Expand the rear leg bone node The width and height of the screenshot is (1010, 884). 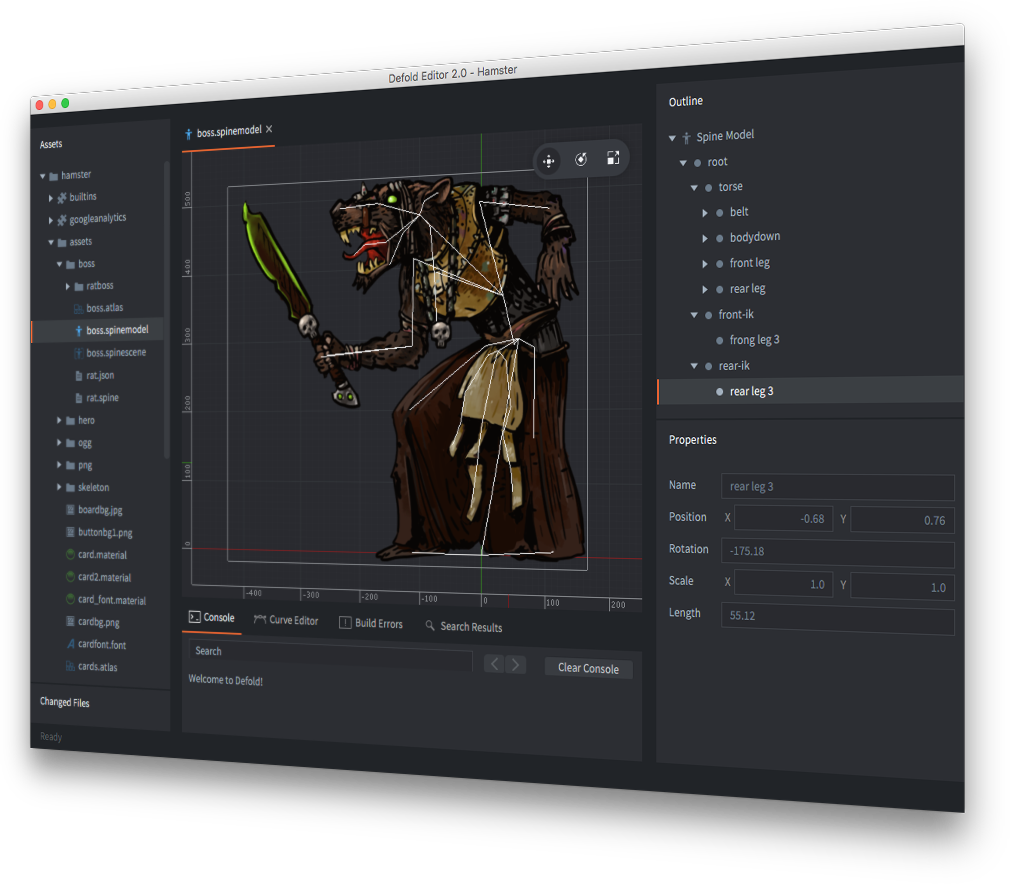705,290
